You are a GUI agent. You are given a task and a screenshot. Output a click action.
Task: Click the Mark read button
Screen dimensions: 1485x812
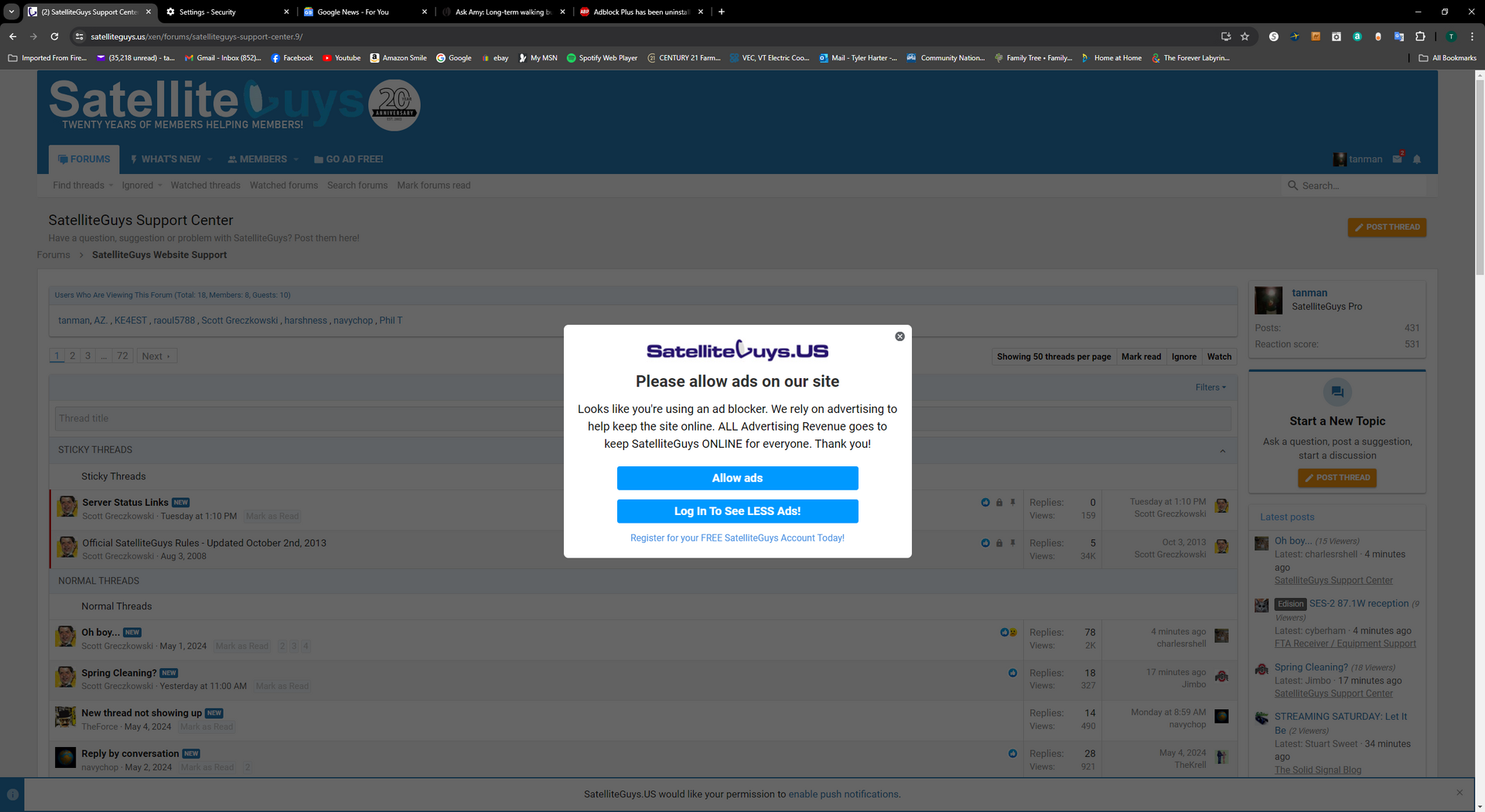1141,357
